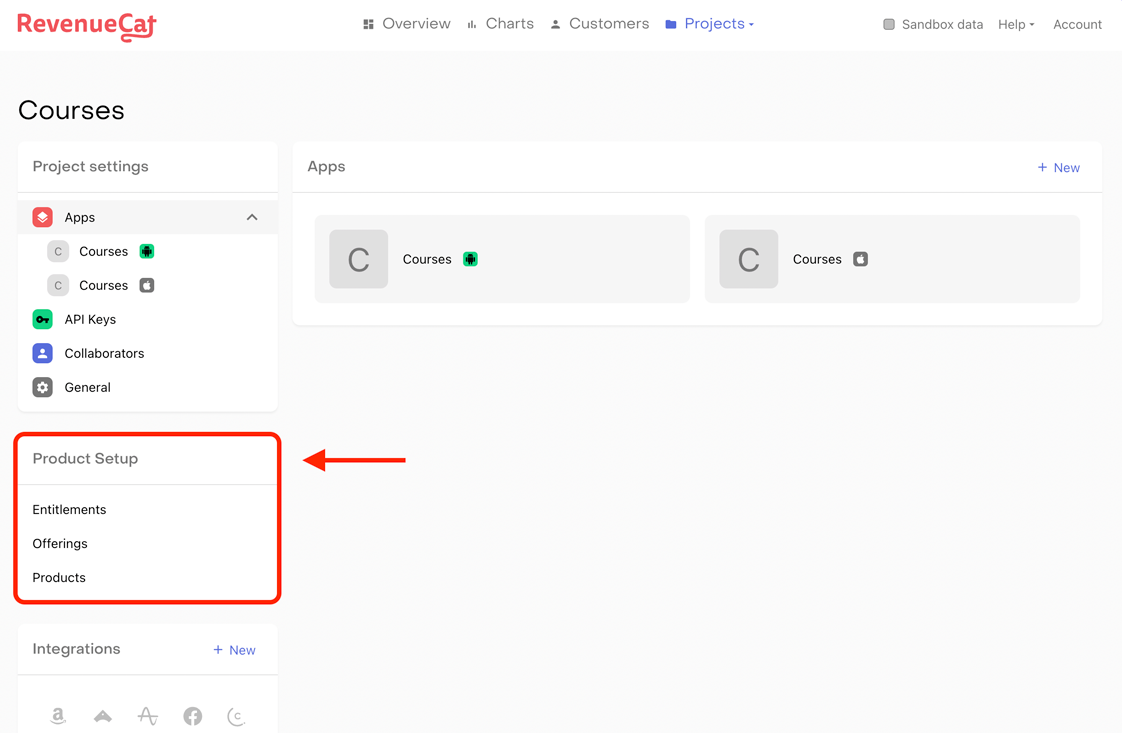Click the red Apps layers icon
The image size is (1122, 733).
point(42,217)
